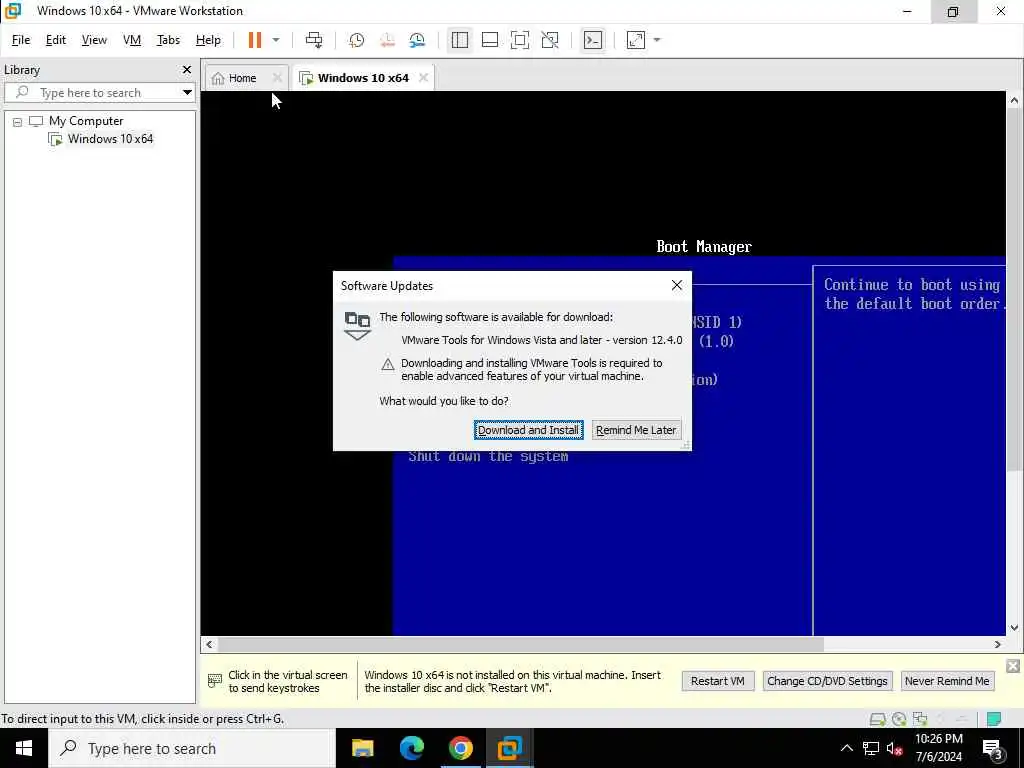Click the horizontal scrollbar of VM view
1024x768 pixels.
coord(520,644)
